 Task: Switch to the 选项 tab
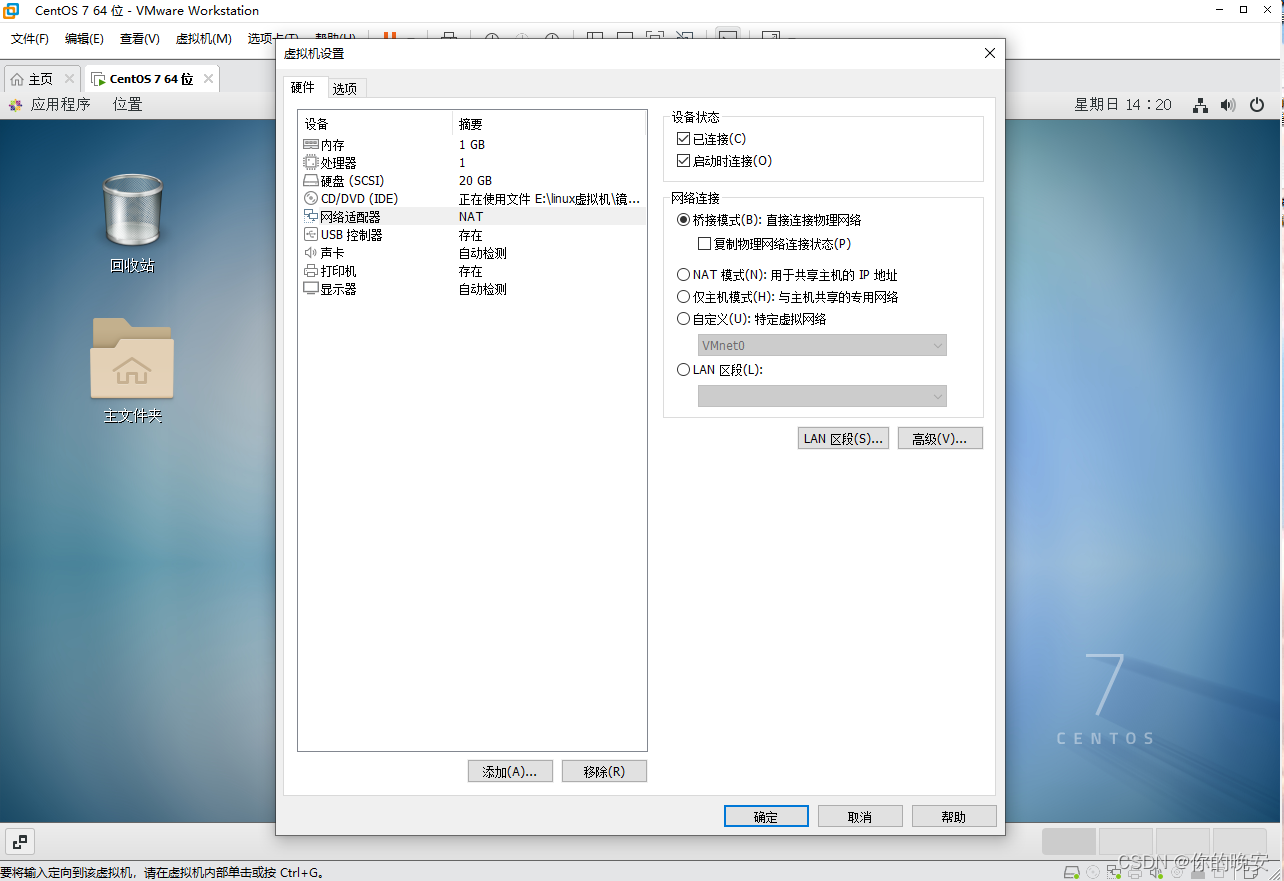tap(345, 89)
